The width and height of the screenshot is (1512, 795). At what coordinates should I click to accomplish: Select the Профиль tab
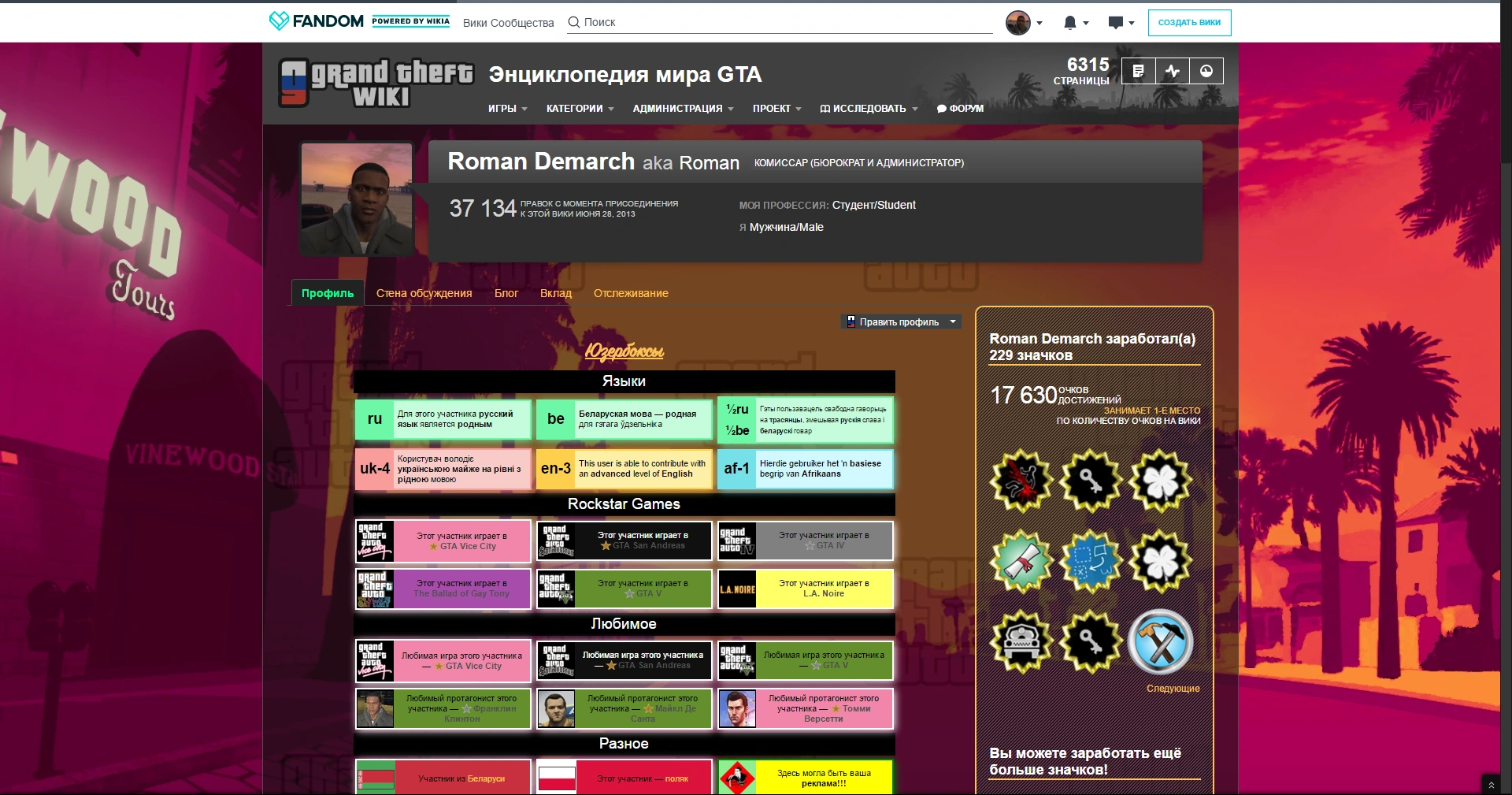coord(328,293)
